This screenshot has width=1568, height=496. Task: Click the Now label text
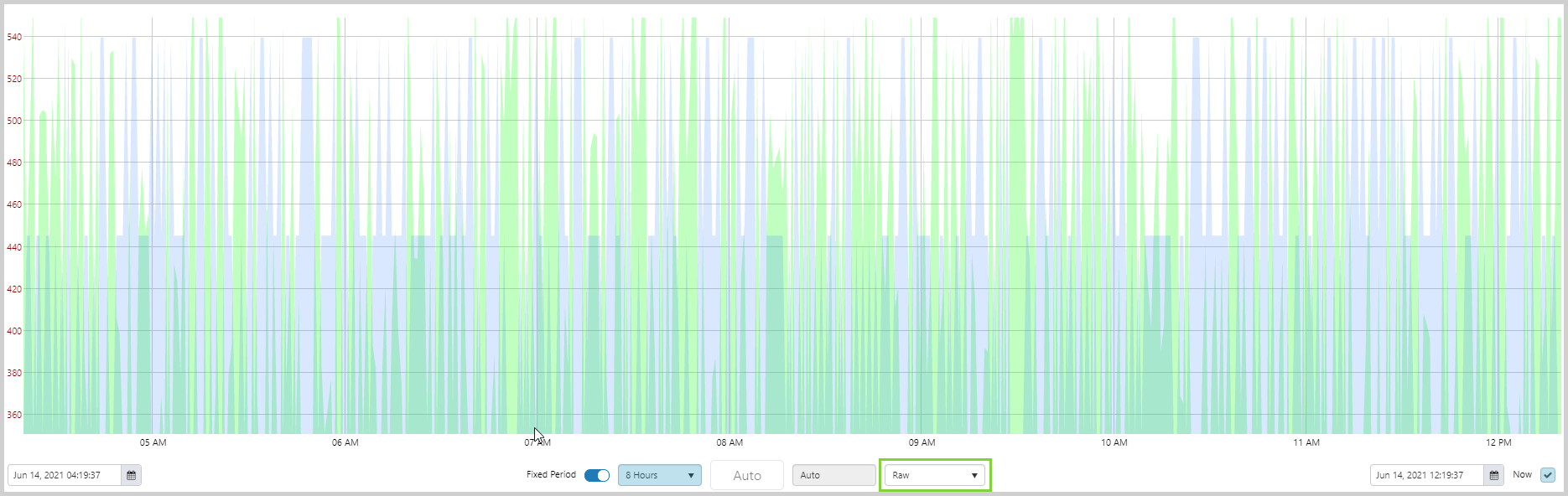[x=1522, y=474]
